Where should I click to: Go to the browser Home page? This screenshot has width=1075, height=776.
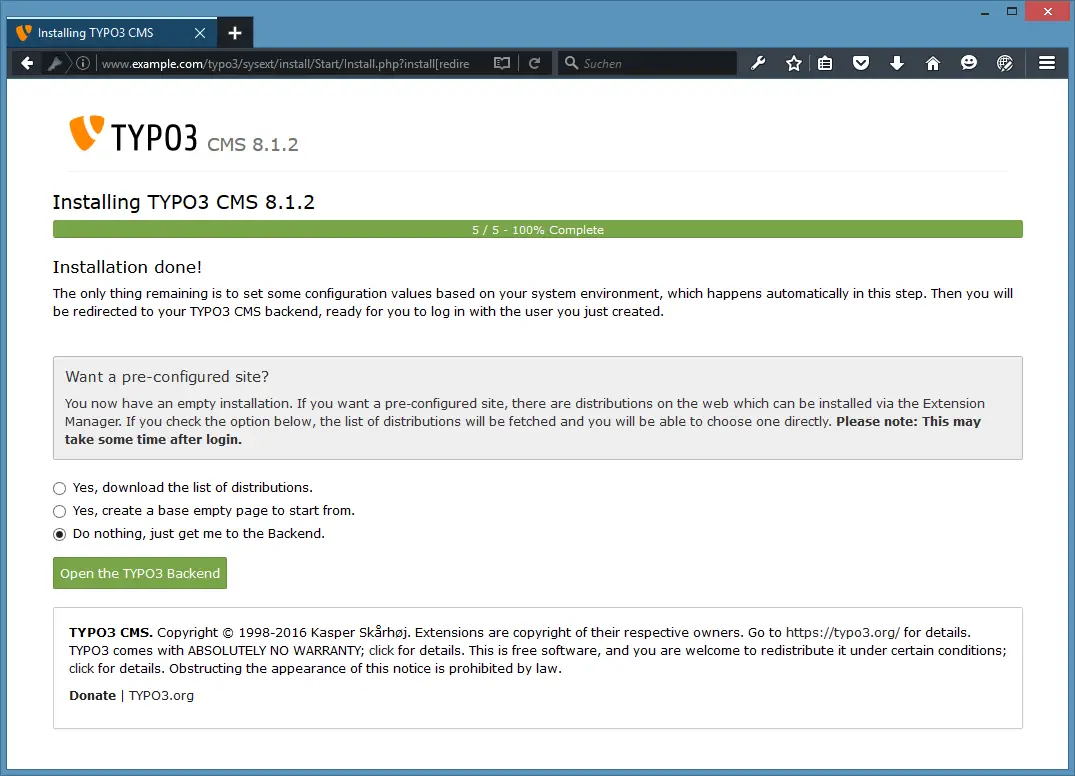click(x=933, y=64)
